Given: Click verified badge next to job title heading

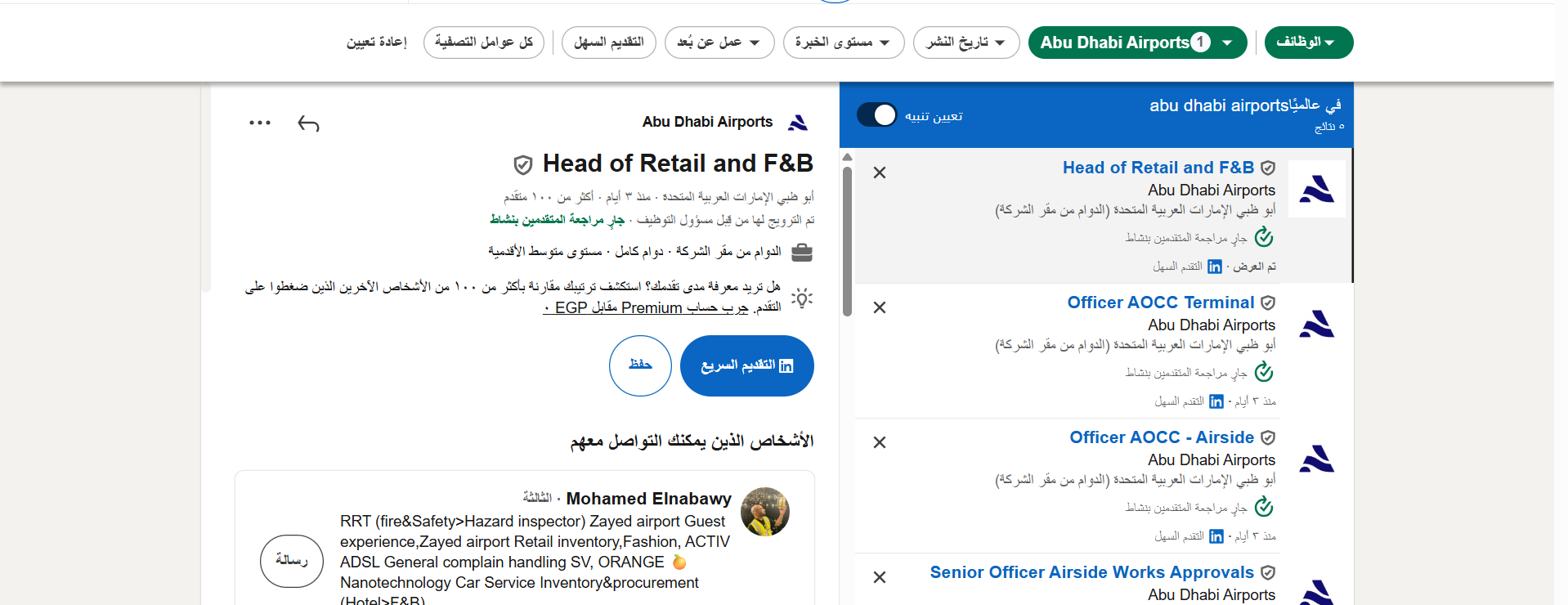Looking at the screenshot, I should tap(523, 165).
